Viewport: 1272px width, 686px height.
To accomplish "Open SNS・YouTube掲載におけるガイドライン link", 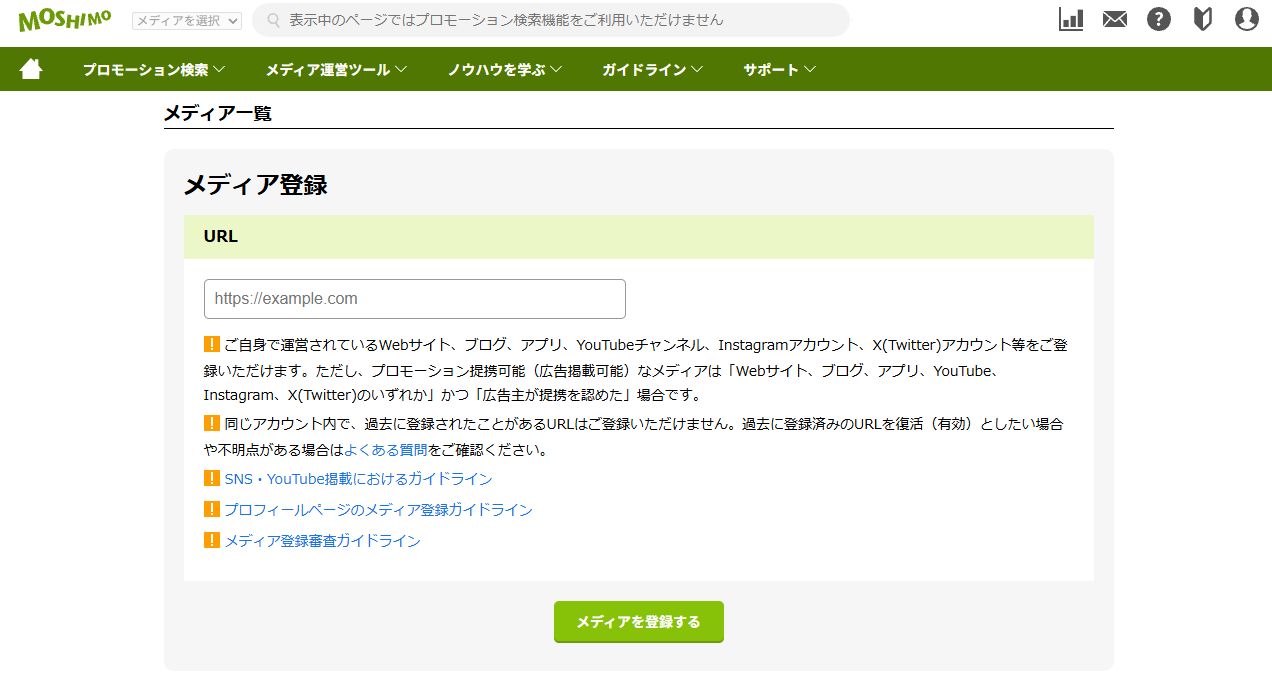I will coord(358,479).
